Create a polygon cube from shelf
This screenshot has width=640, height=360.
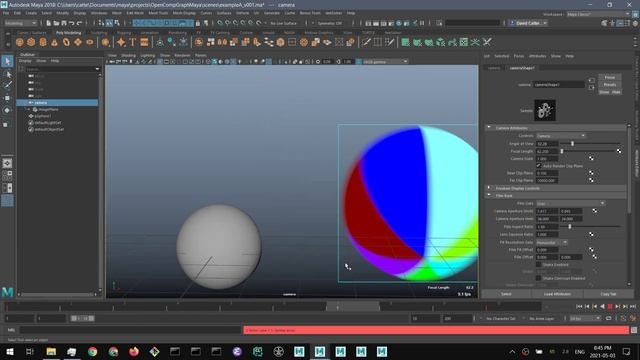pyautogui.click(x=31, y=42)
